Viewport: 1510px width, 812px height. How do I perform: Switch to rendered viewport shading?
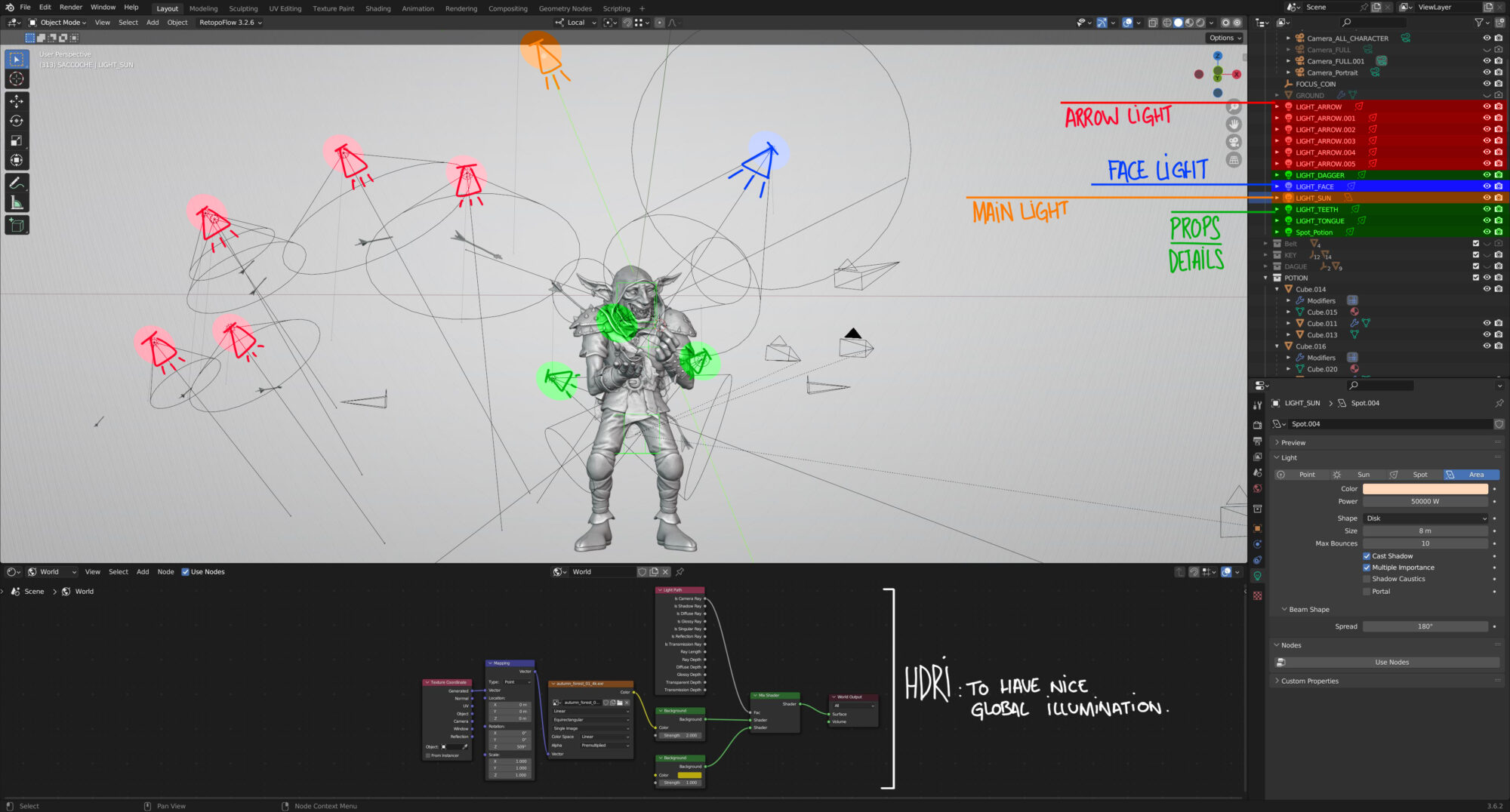(1200, 23)
